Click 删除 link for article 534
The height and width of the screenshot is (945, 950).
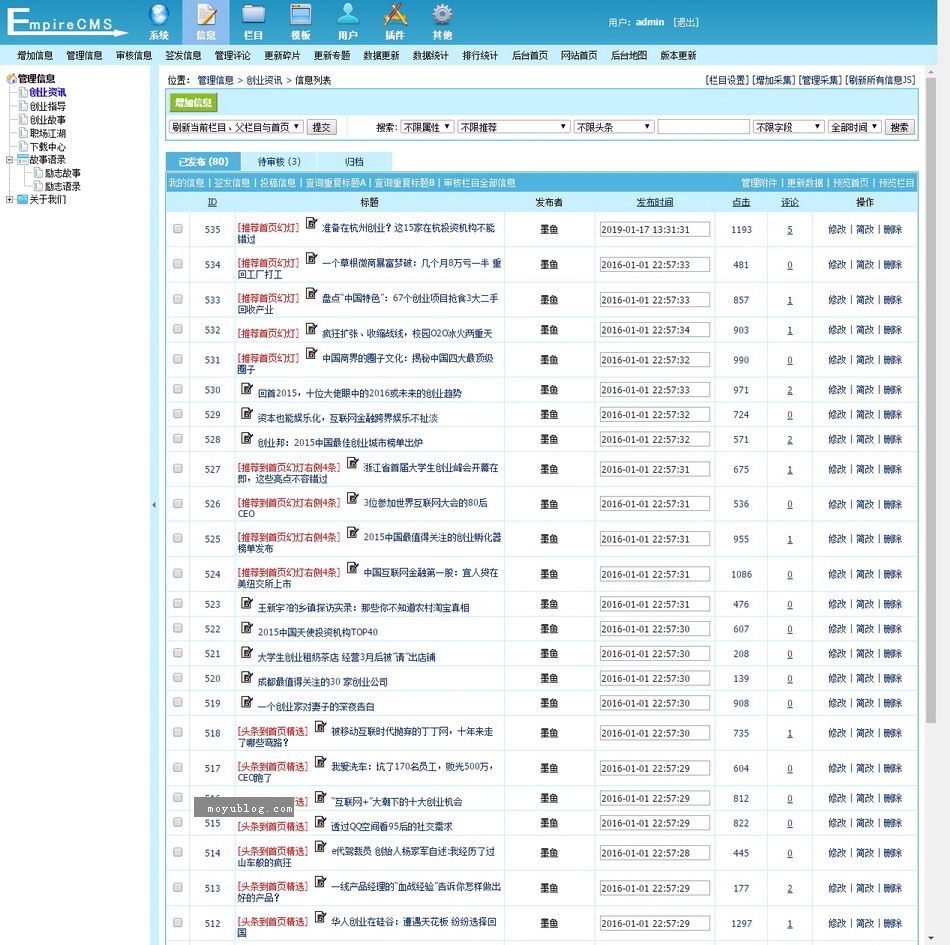tap(892, 265)
